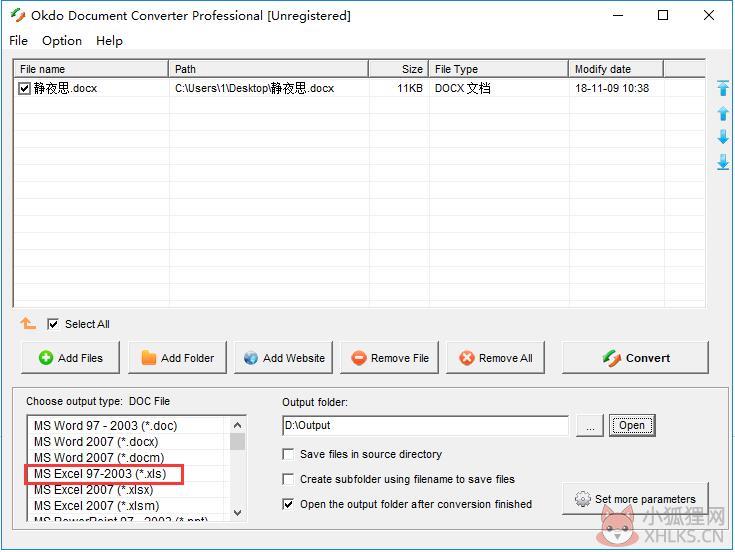Sort by File Type column header
Image resolution: width=735 pixels, height=552 pixels.
click(498, 69)
